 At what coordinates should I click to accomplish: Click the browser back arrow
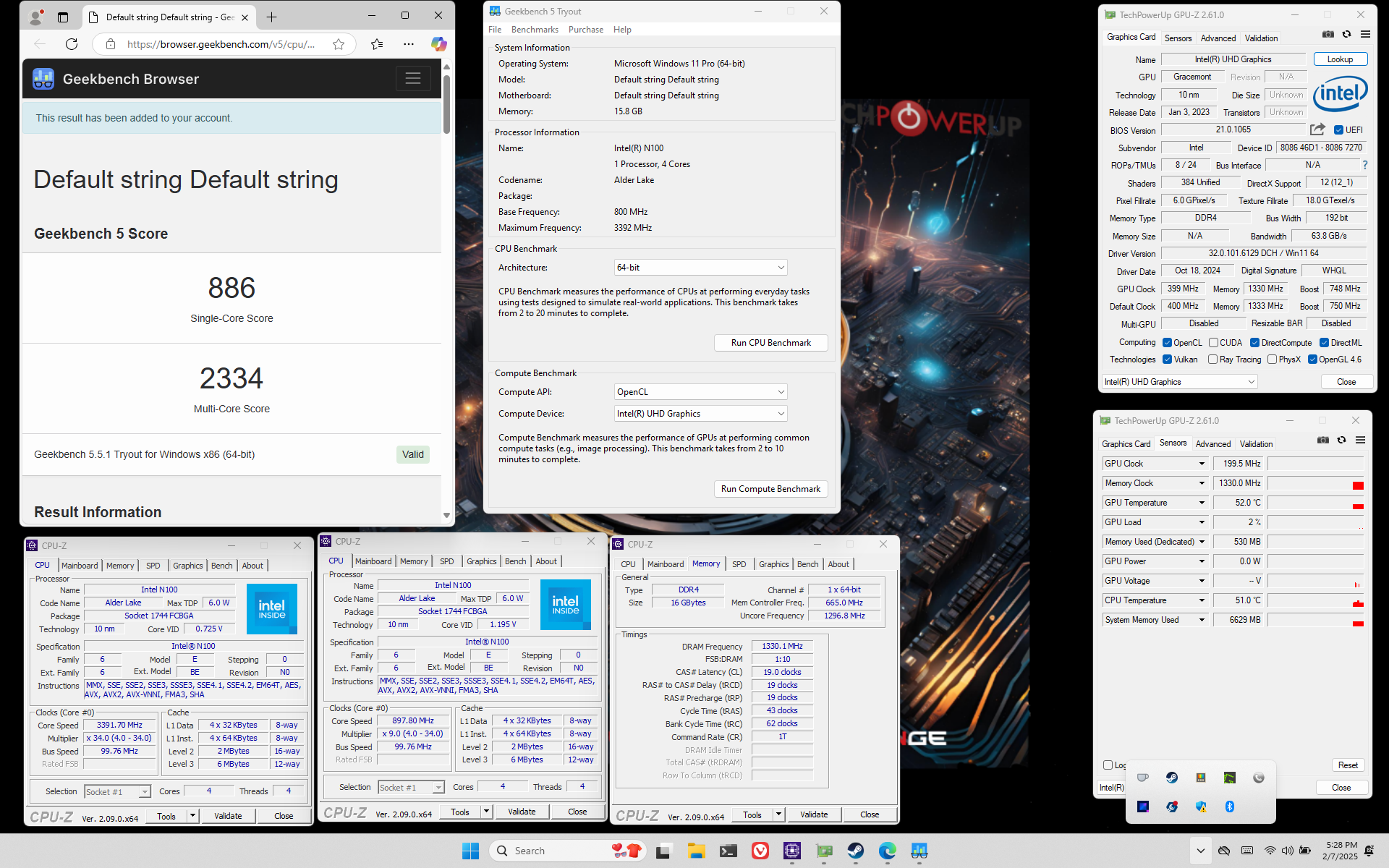pos(40,44)
